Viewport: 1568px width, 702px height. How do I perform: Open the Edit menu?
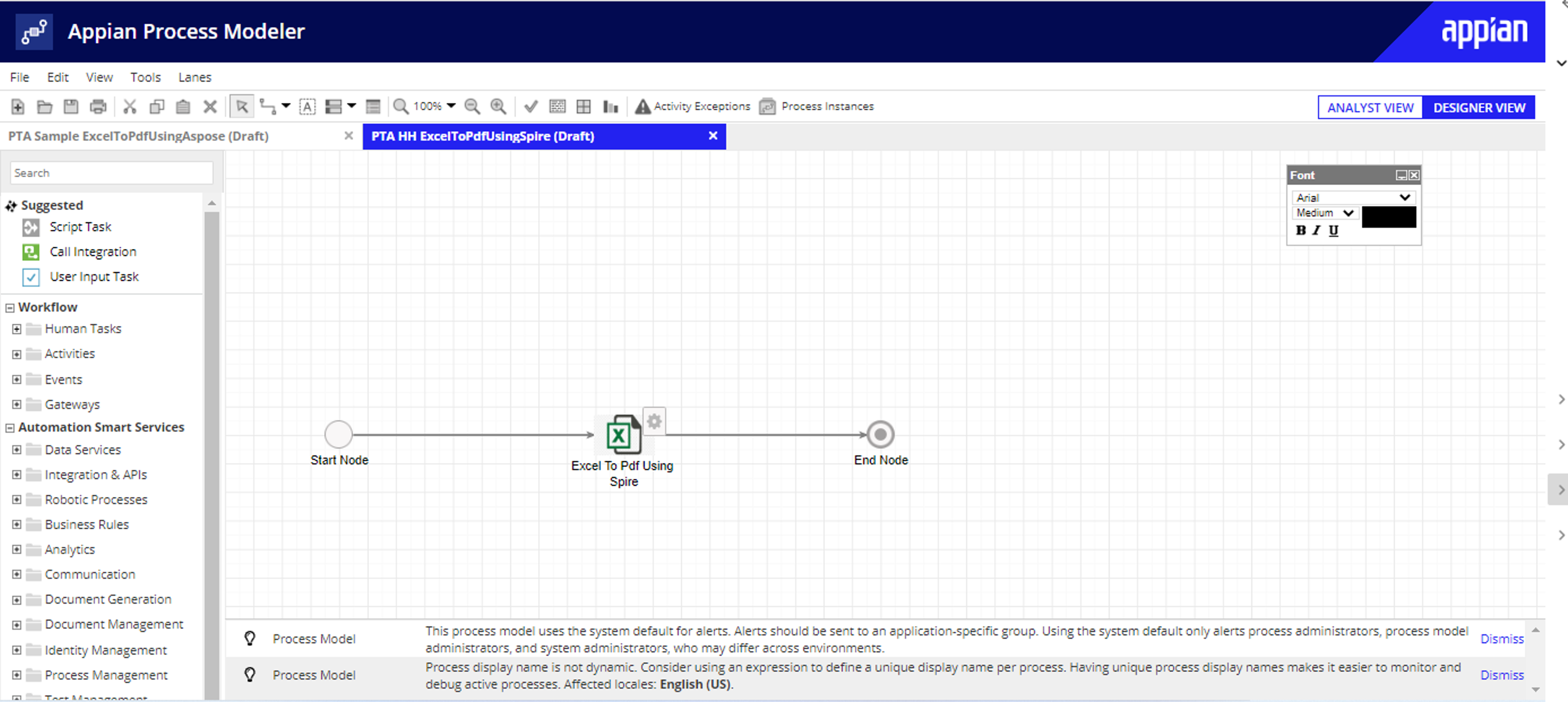click(x=58, y=77)
